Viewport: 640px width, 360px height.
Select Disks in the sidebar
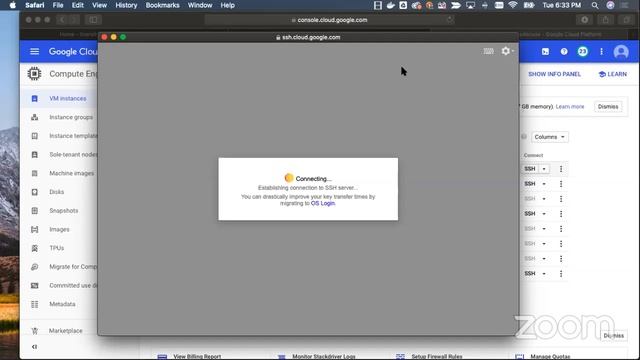57,192
